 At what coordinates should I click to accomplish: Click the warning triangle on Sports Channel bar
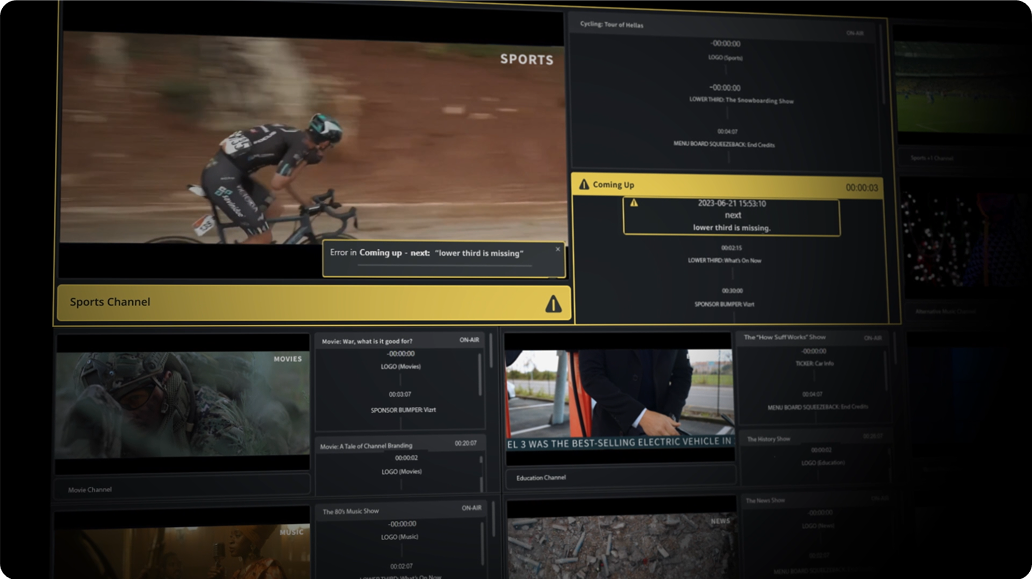tap(553, 303)
